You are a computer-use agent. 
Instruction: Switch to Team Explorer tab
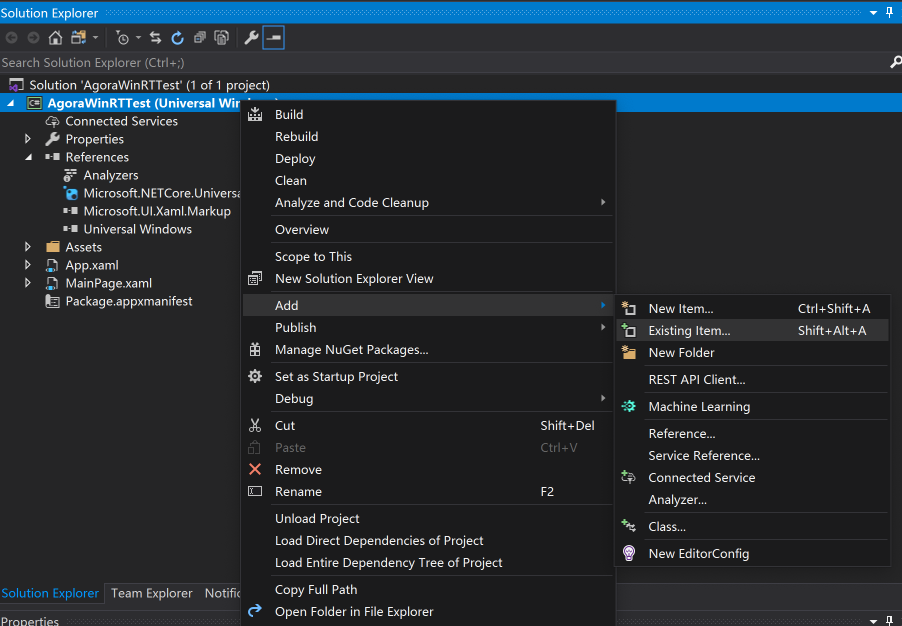click(x=152, y=593)
